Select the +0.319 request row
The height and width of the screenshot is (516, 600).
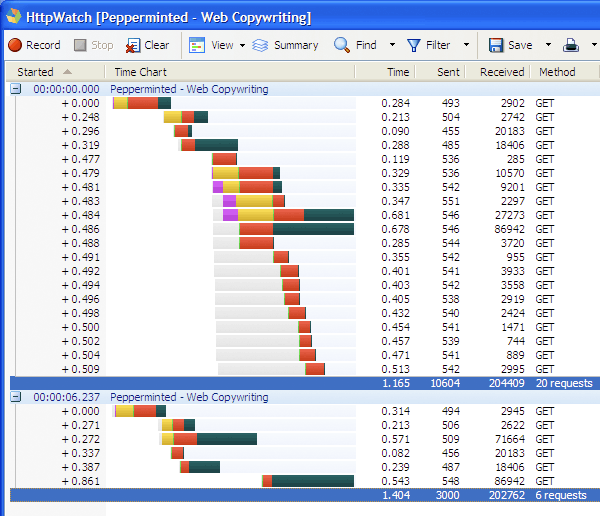(306, 145)
